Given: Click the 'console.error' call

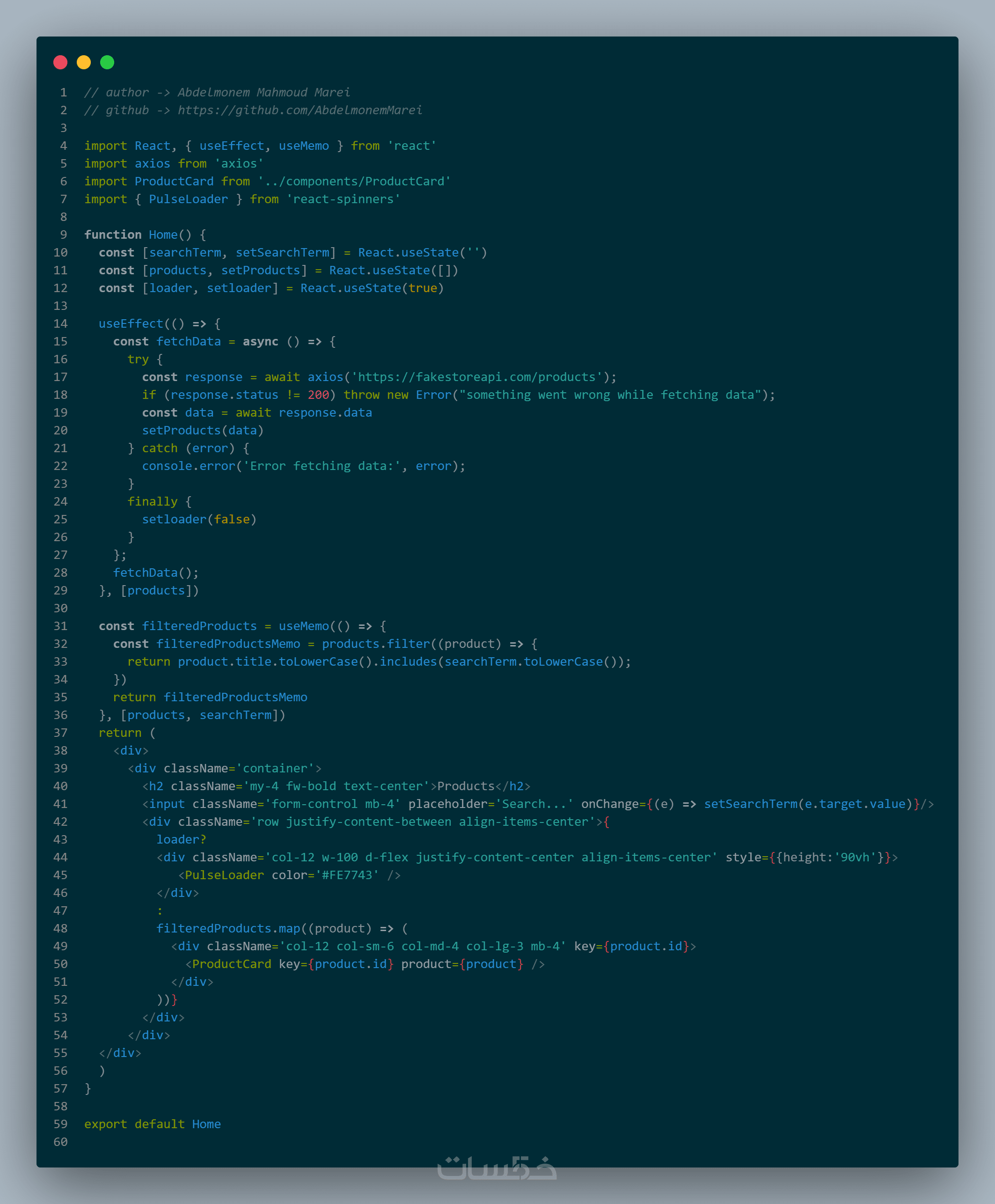Looking at the screenshot, I should (189, 466).
